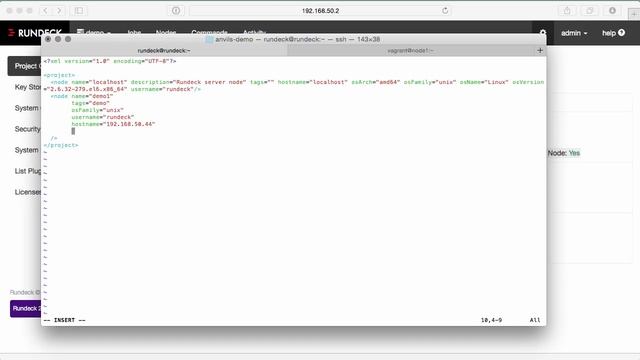Click the Rundeck logo in the navbar
This screenshot has width=640, height=360.
click(34, 33)
